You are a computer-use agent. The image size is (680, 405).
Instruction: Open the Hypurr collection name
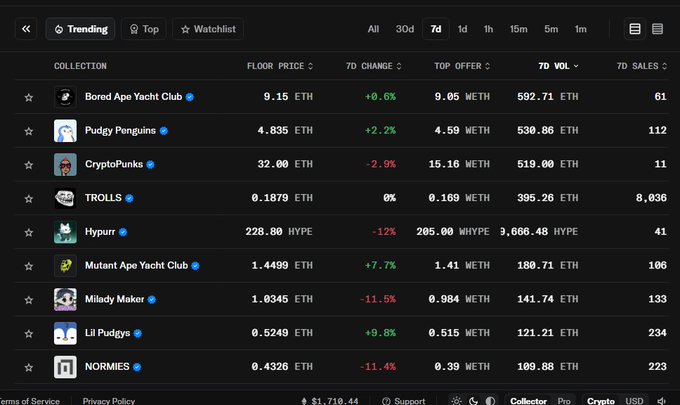(x=100, y=232)
